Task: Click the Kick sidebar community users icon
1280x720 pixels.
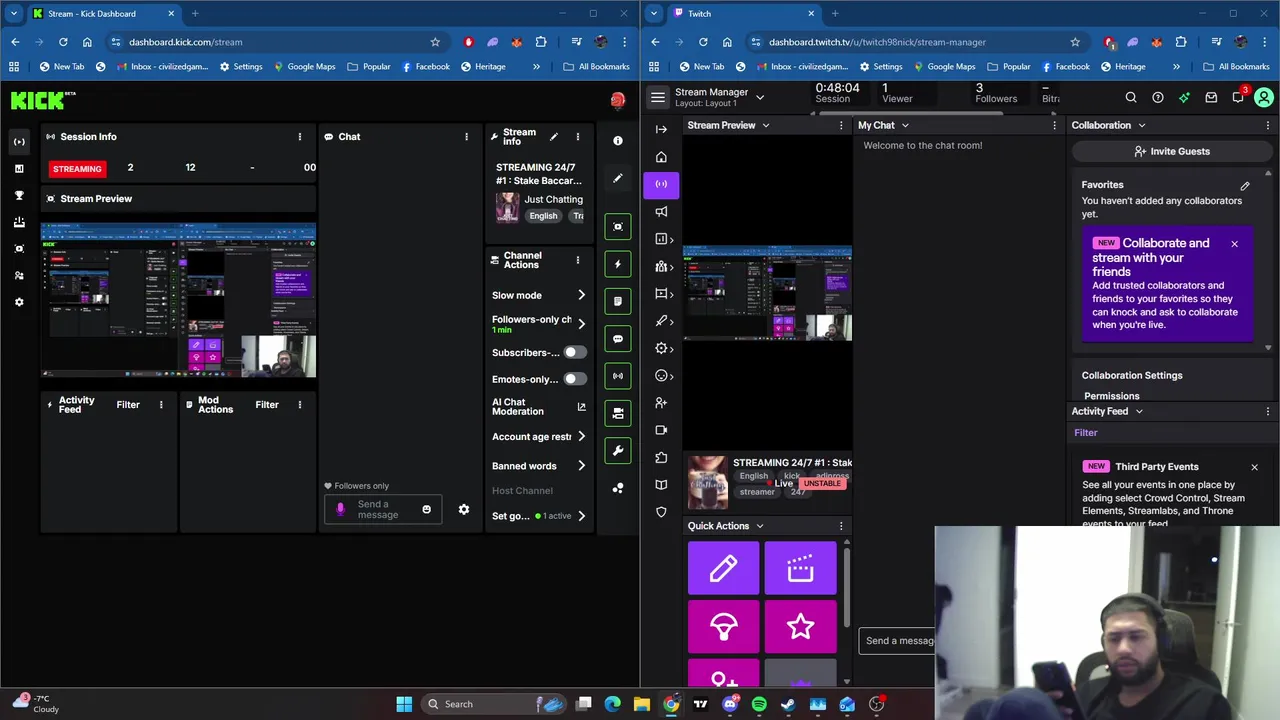Action: point(19,275)
